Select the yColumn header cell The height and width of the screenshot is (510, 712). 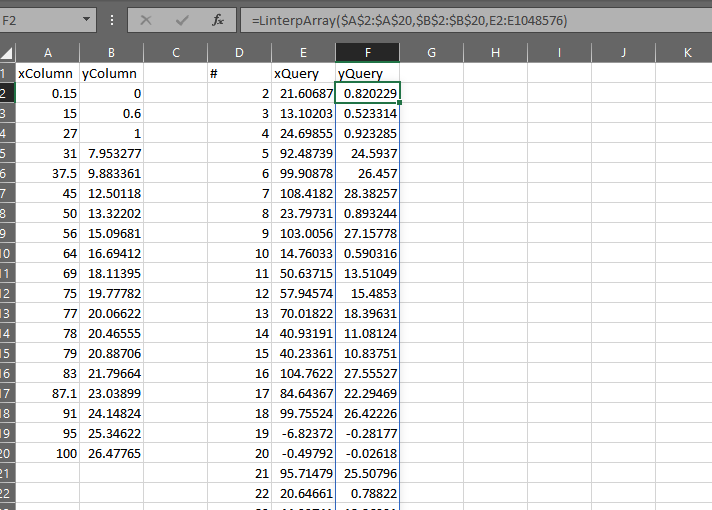tap(111, 73)
